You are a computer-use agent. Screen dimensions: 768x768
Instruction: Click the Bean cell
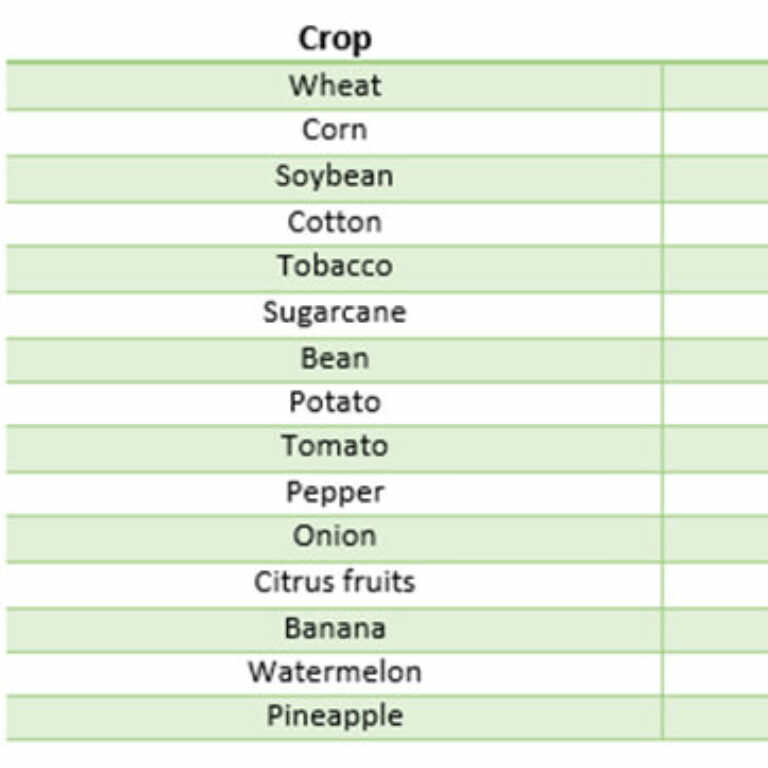pyautogui.click(x=335, y=359)
